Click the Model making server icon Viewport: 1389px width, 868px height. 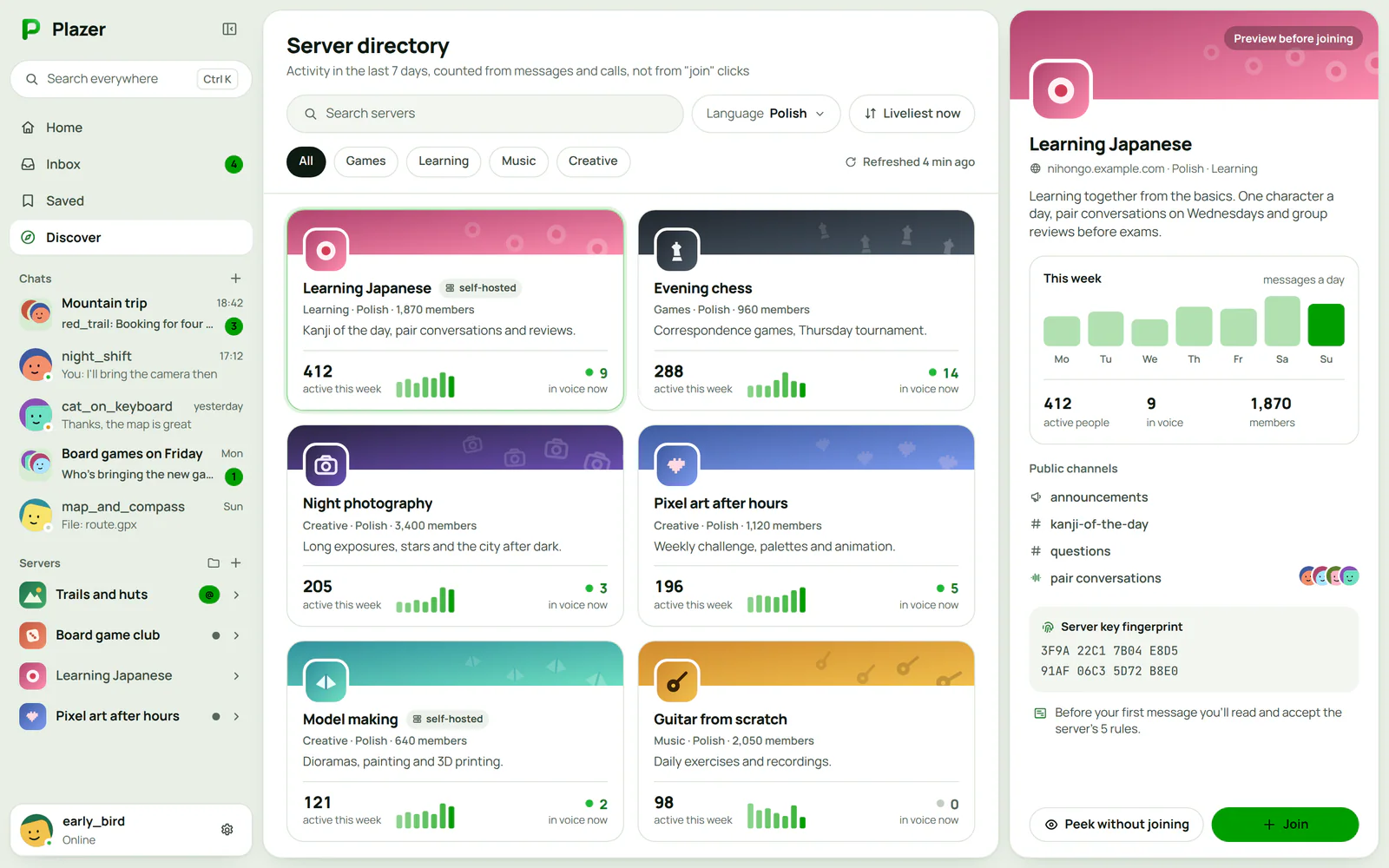click(x=326, y=681)
